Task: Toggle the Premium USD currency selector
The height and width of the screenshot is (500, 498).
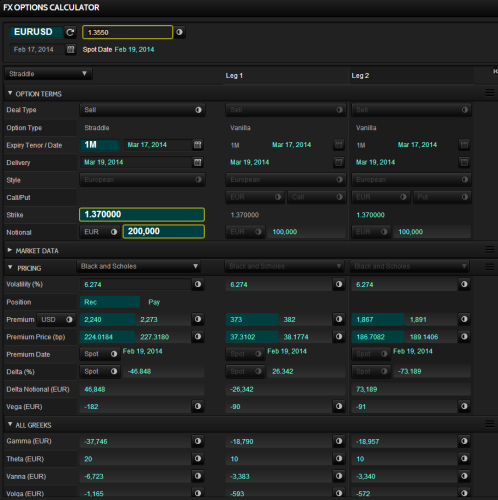Action: (56, 319)
